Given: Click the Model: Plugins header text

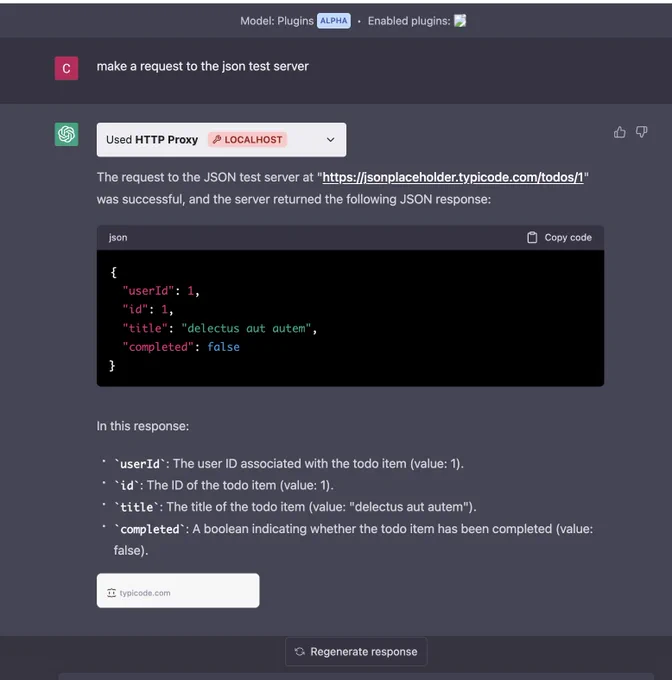Looking at the screenshot, I should [x=277, y=21].
